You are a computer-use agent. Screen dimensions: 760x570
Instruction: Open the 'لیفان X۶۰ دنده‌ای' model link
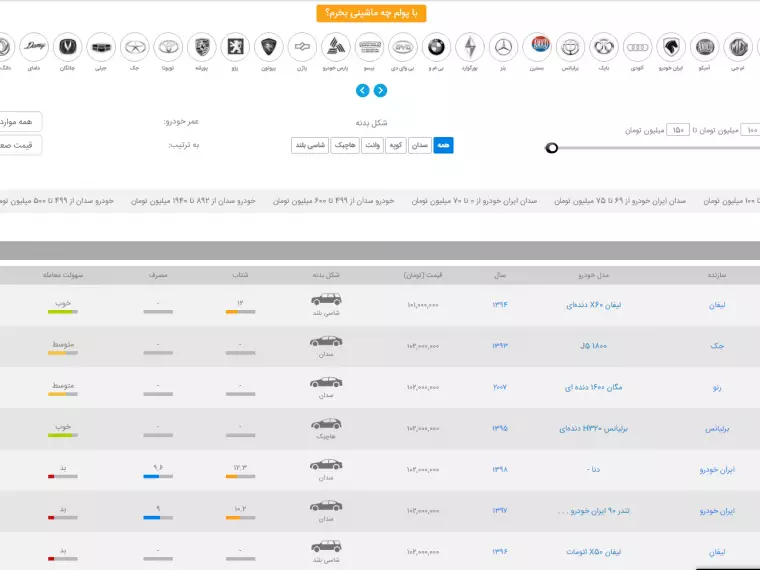593,305
